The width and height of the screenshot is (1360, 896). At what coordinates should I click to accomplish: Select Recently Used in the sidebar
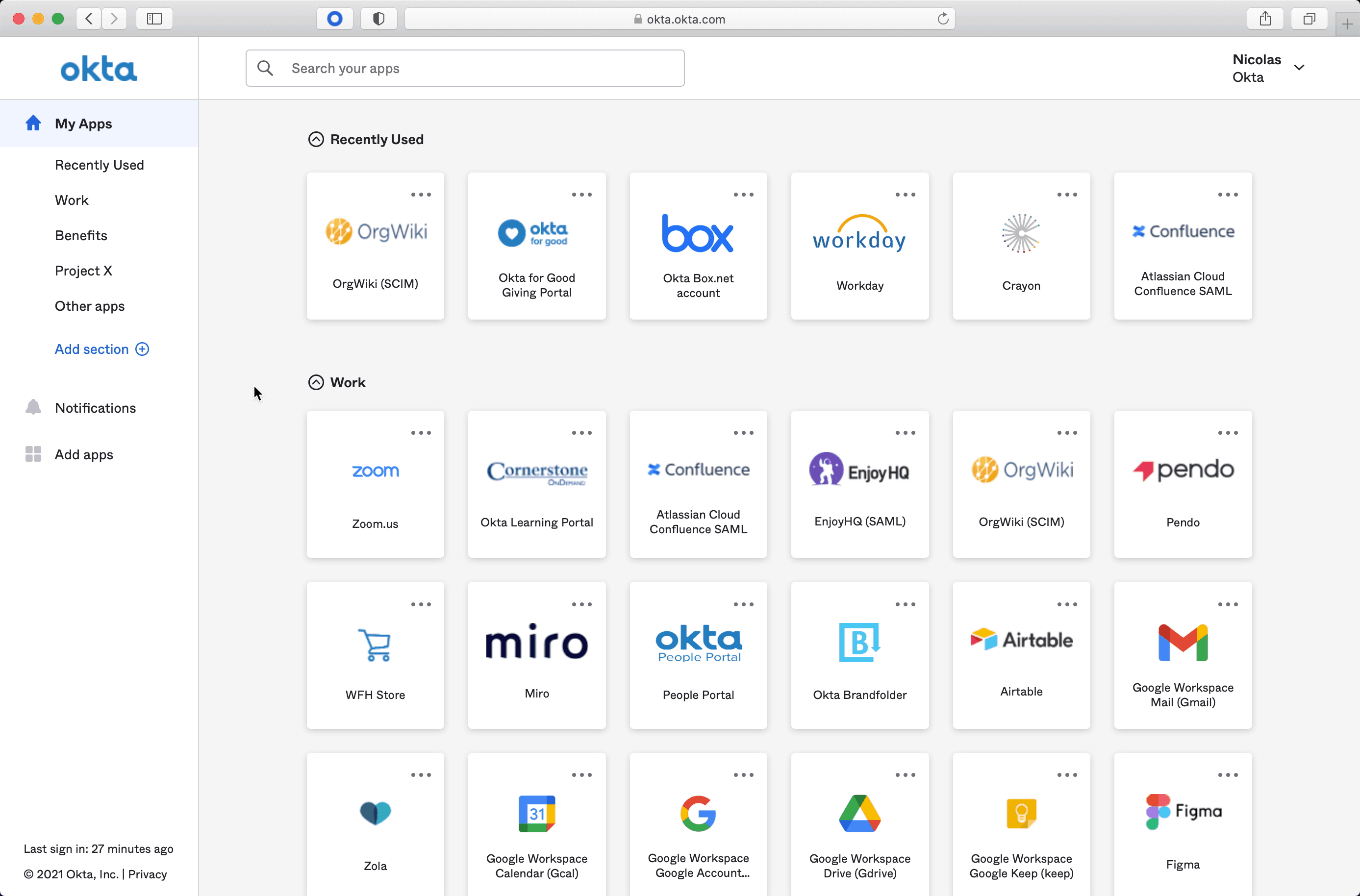[100, 165]
